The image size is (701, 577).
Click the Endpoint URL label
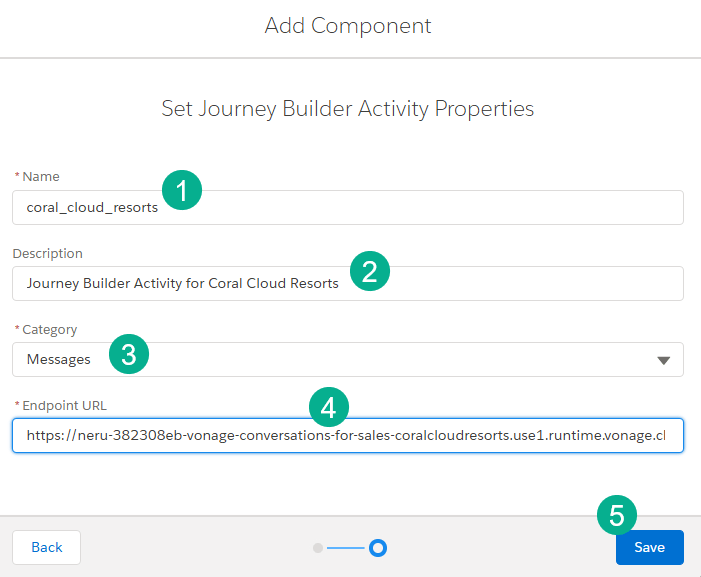coord(64,405)
